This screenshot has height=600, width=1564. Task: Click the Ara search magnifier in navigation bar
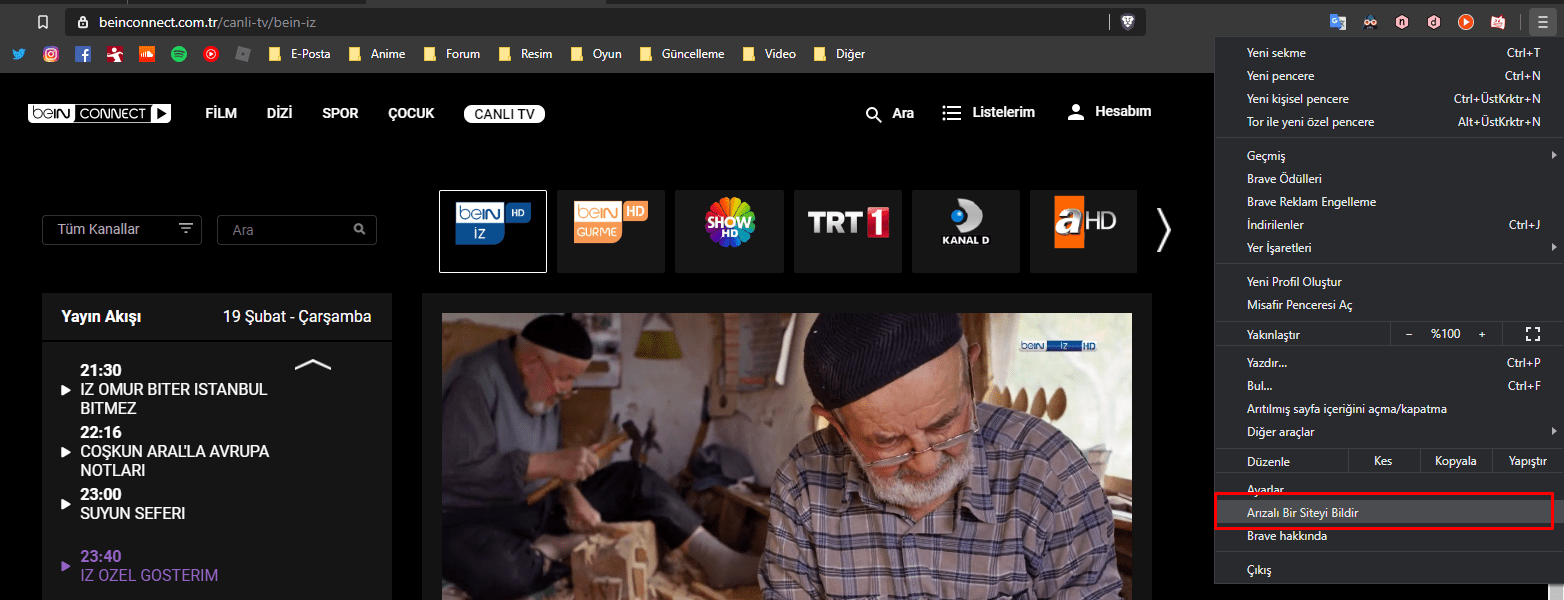click(873, 114)
